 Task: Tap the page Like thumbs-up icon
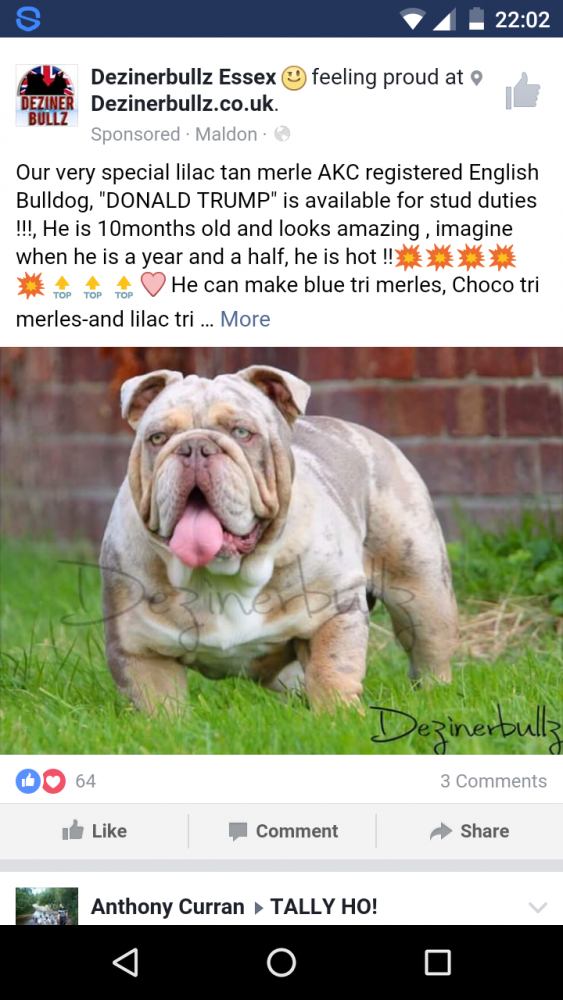523,91
